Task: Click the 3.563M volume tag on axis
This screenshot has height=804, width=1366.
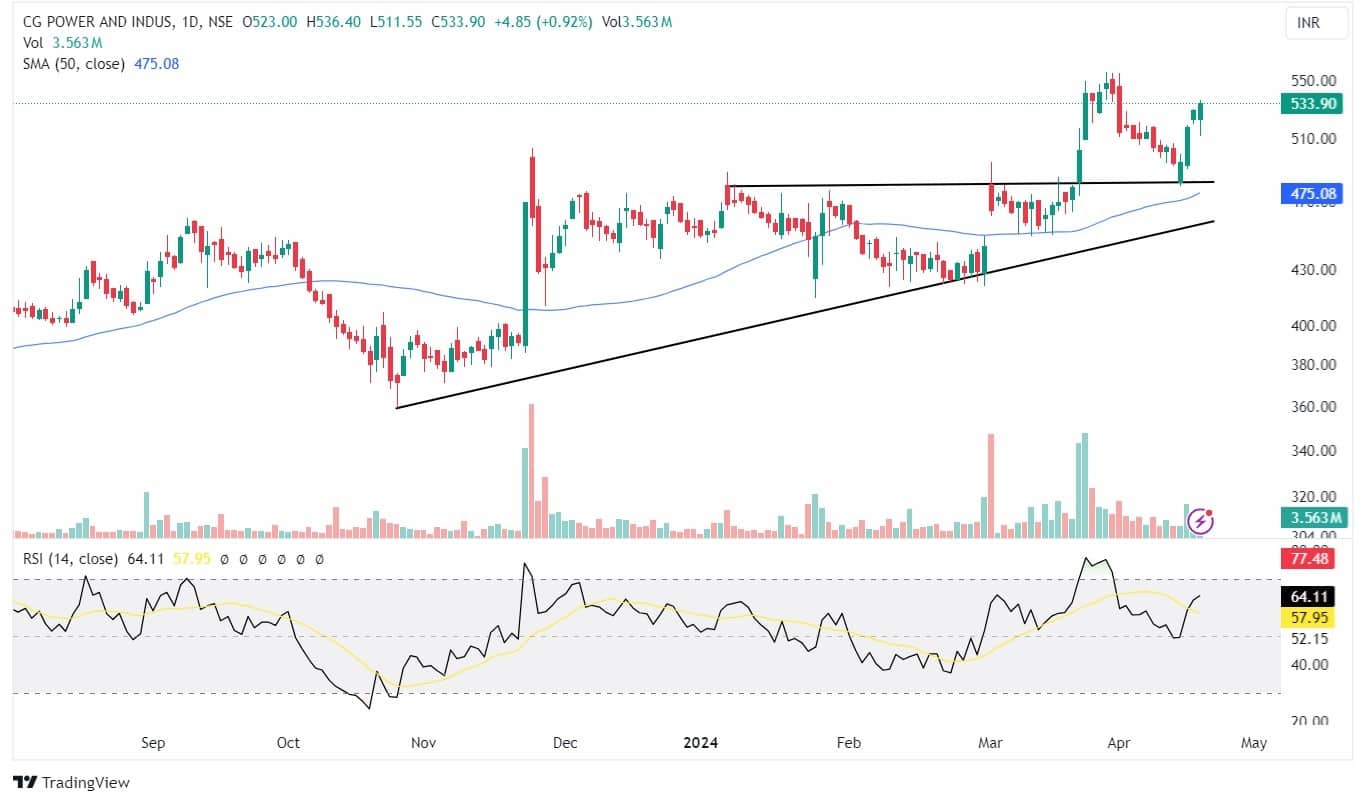Action: tap(1311, 518)
